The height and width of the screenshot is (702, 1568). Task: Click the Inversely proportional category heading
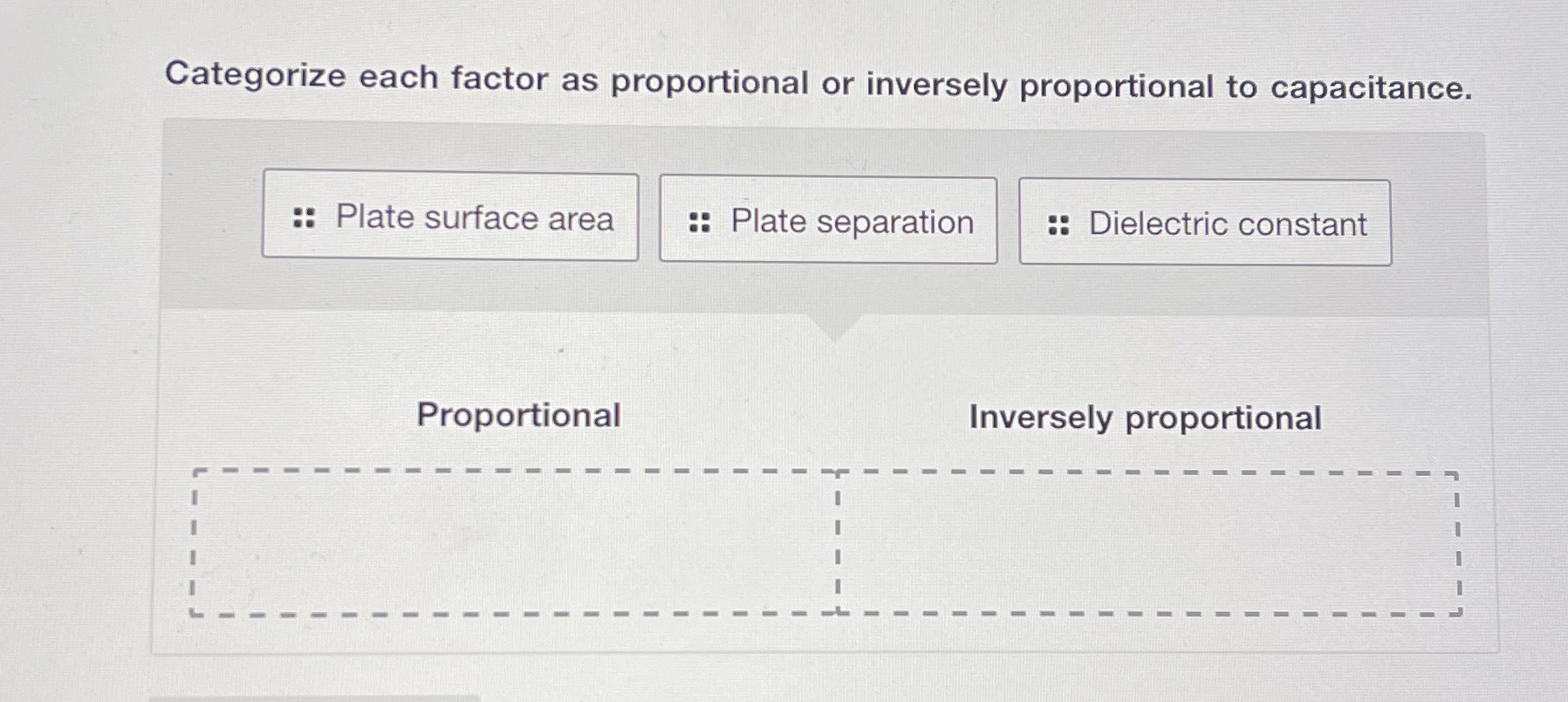1146,417
